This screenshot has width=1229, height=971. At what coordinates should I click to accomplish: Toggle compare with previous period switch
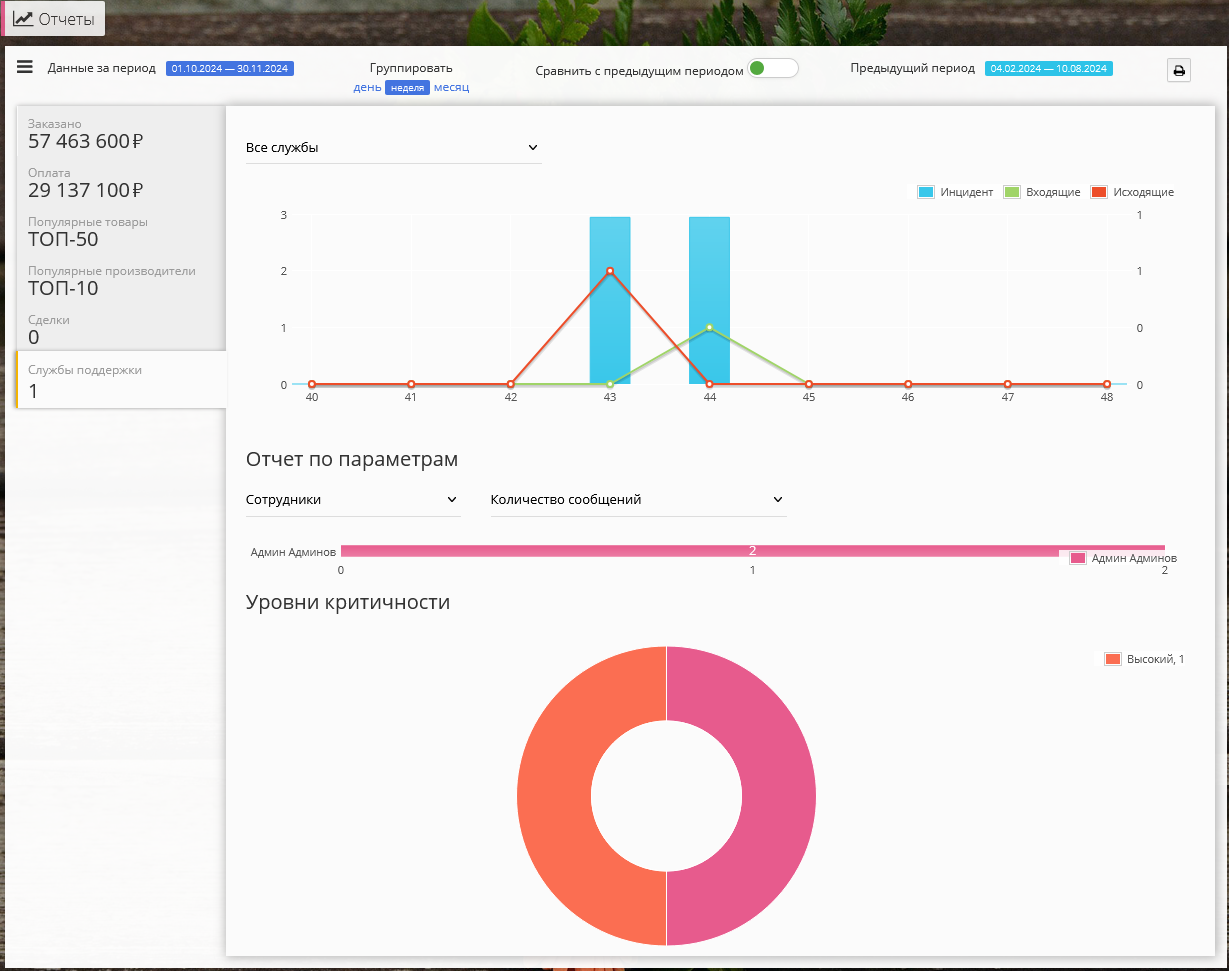click(x=772, y=68)
